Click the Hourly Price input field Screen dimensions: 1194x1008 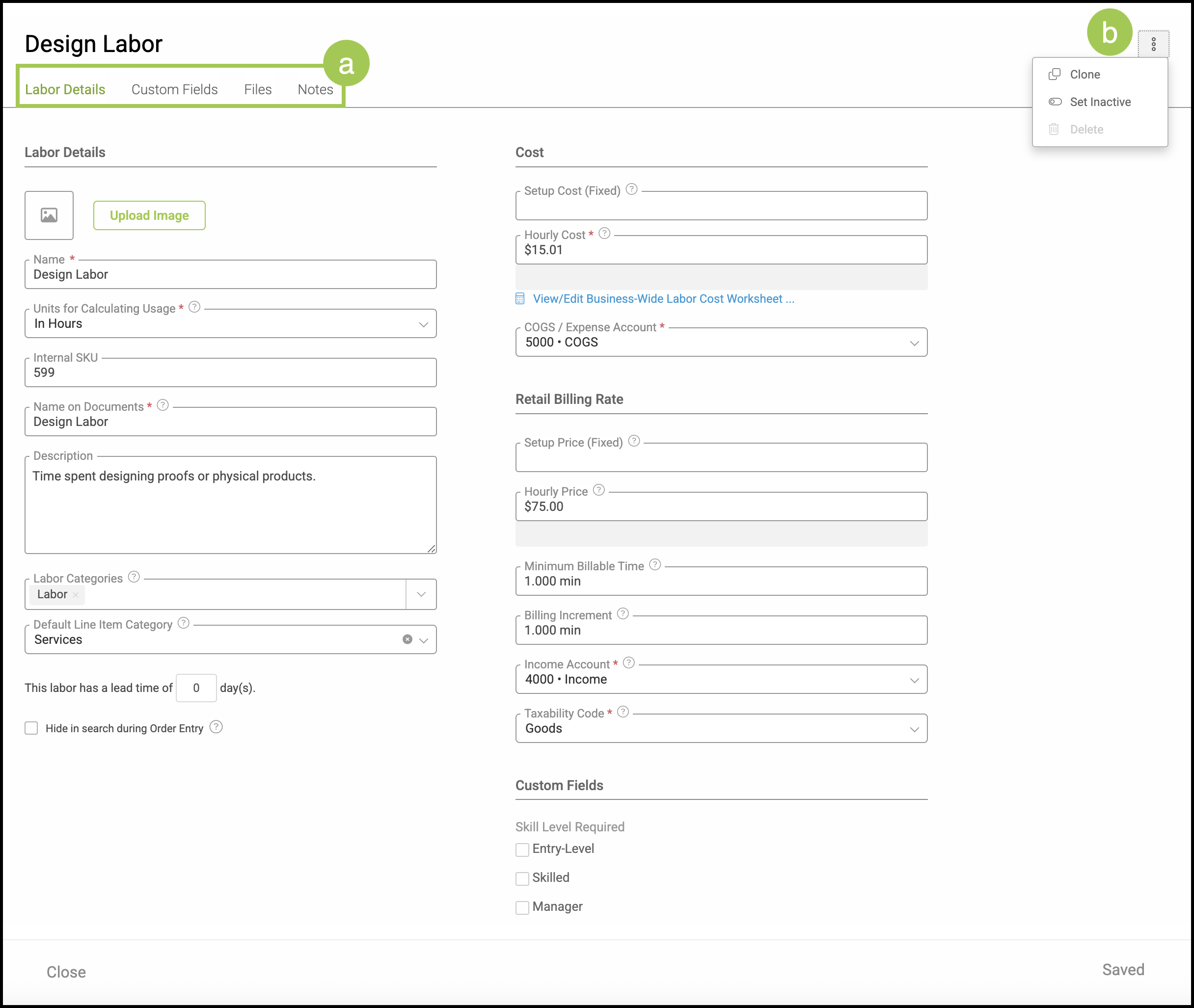pos(720,507)
